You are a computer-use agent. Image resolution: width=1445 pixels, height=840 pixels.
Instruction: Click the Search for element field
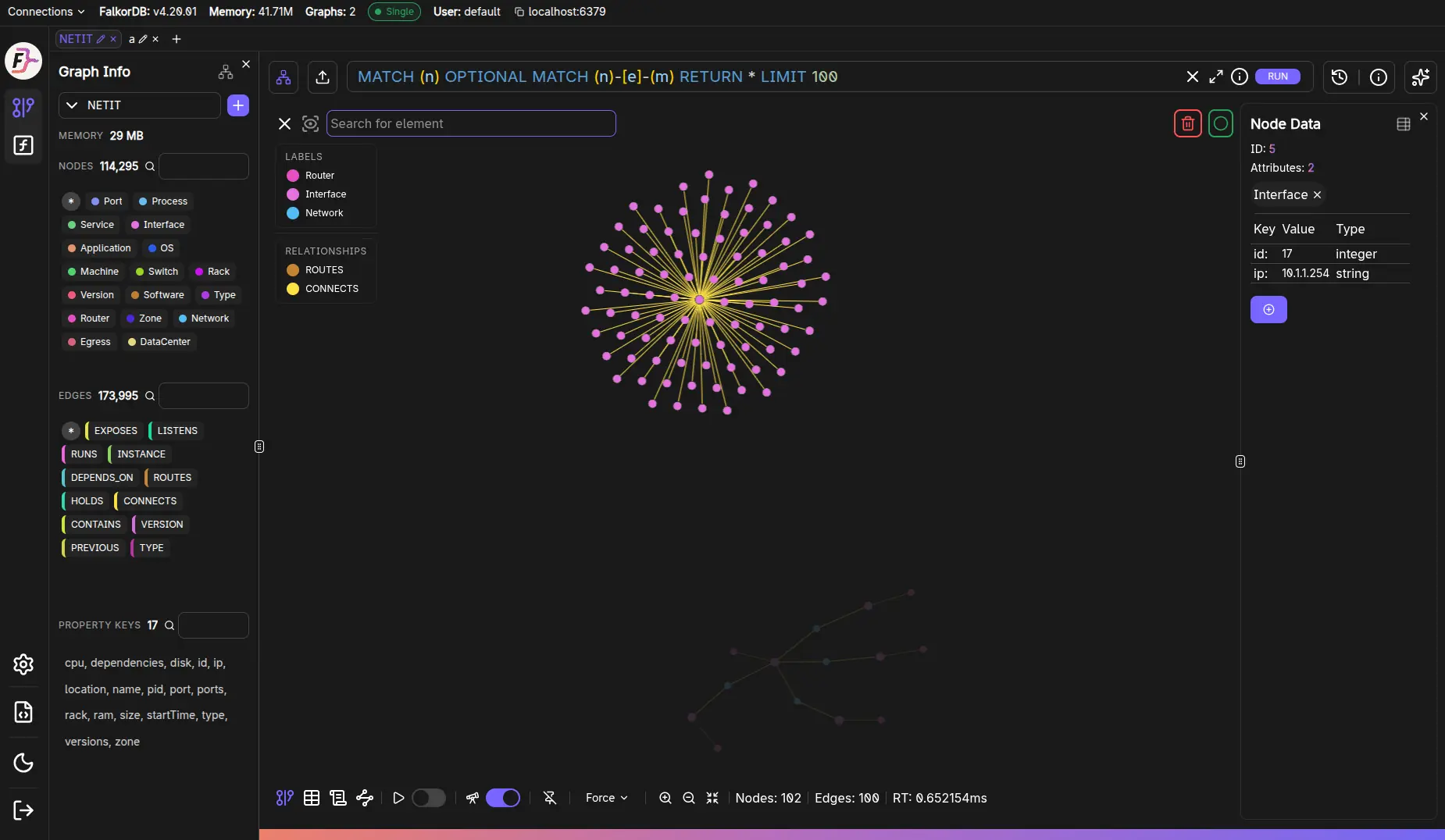tap(471, 123)
